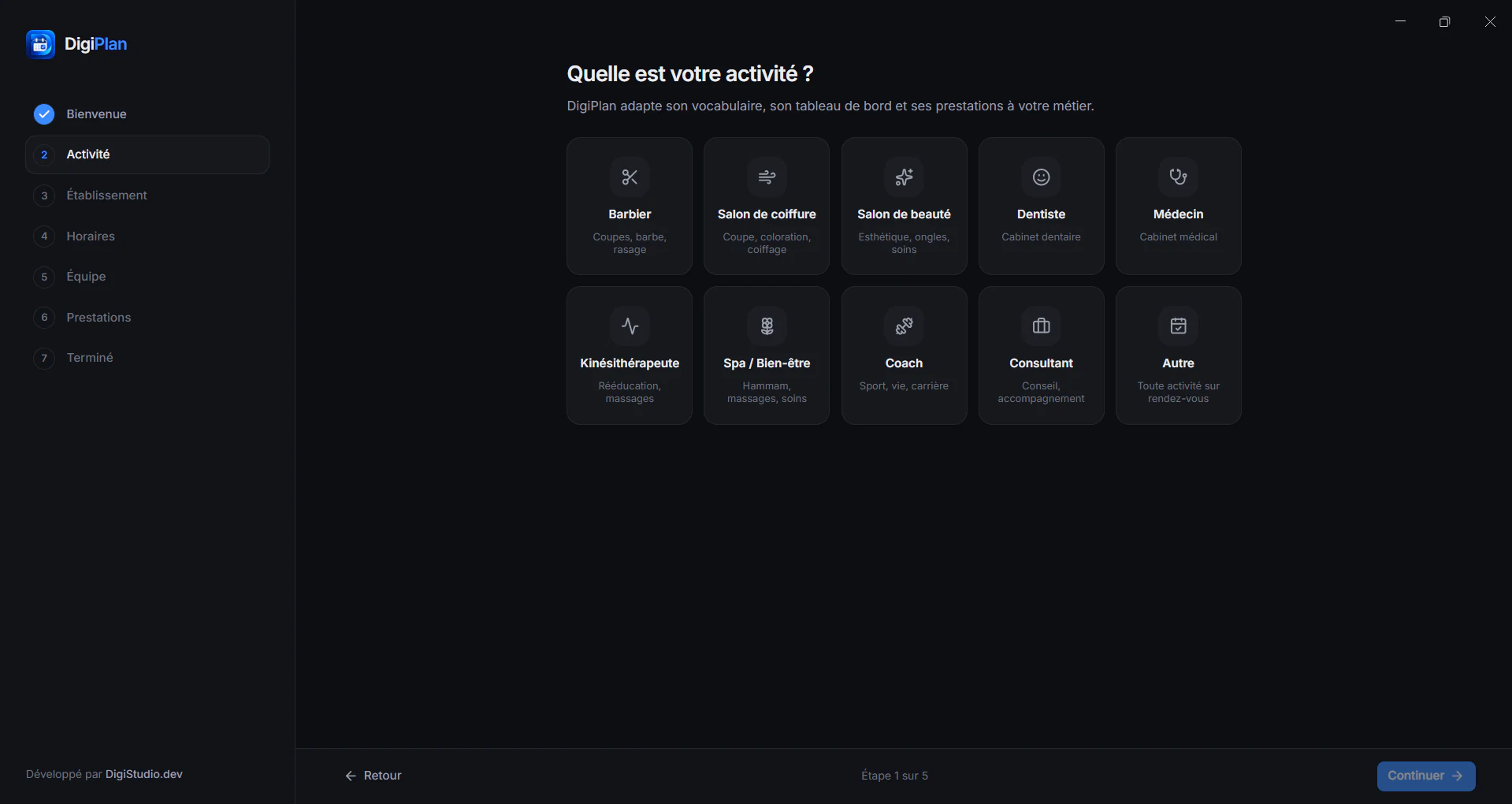Image resolution: width=1512 pixels, height=804 pixels.
Task: Close the DigiPlan window
Action: point(1489,21)
